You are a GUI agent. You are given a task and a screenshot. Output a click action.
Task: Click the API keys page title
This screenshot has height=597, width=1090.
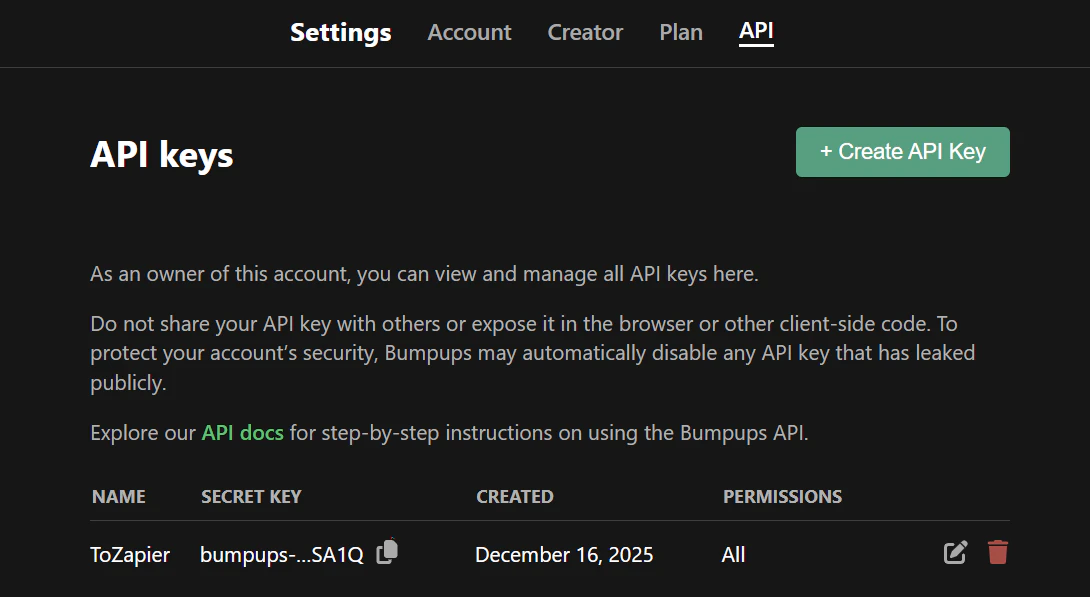click(161, 154)
